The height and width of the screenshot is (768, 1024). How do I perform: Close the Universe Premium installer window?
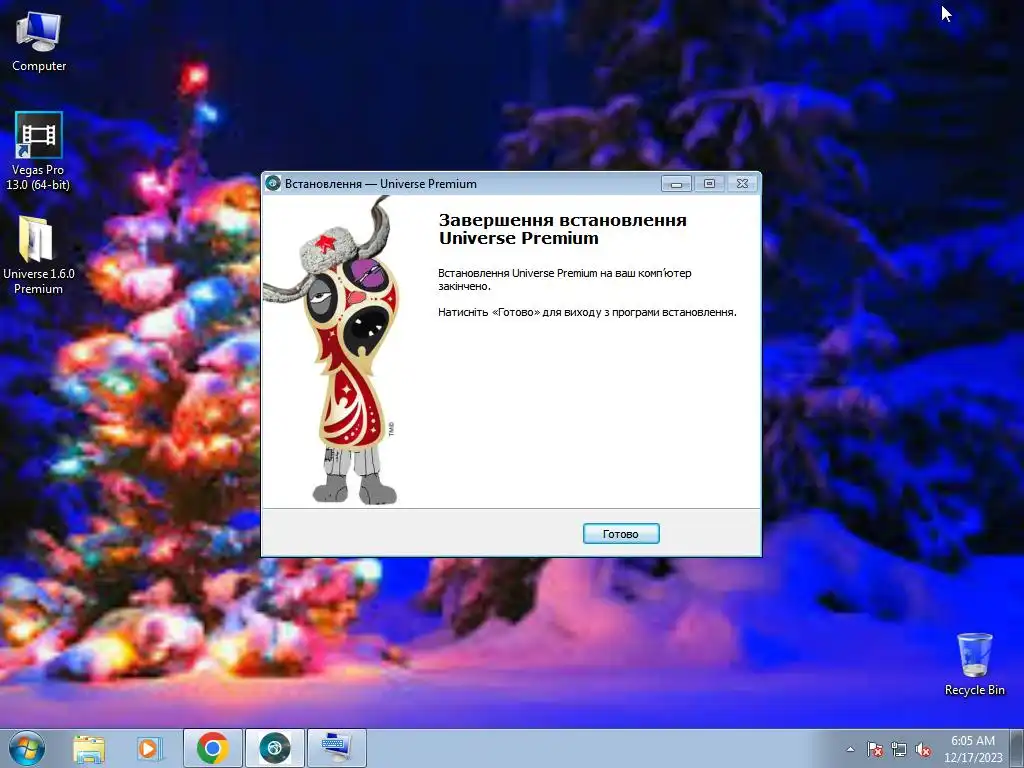pos(743,184)
